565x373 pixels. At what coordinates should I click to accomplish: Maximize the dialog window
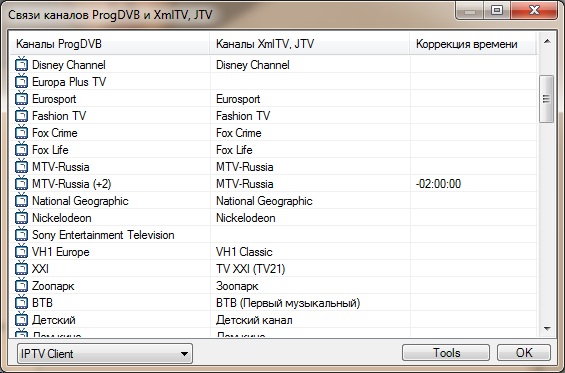coord(497,10)
